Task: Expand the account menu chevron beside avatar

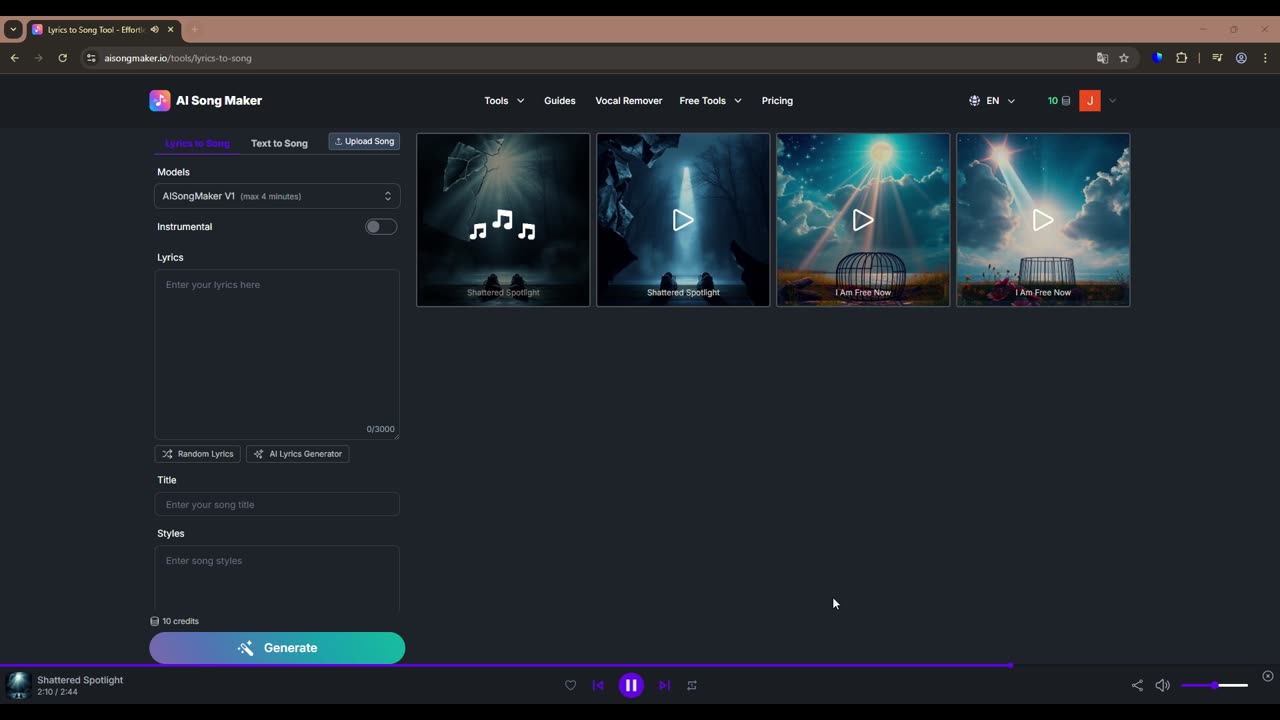Action: (1112, 101)
